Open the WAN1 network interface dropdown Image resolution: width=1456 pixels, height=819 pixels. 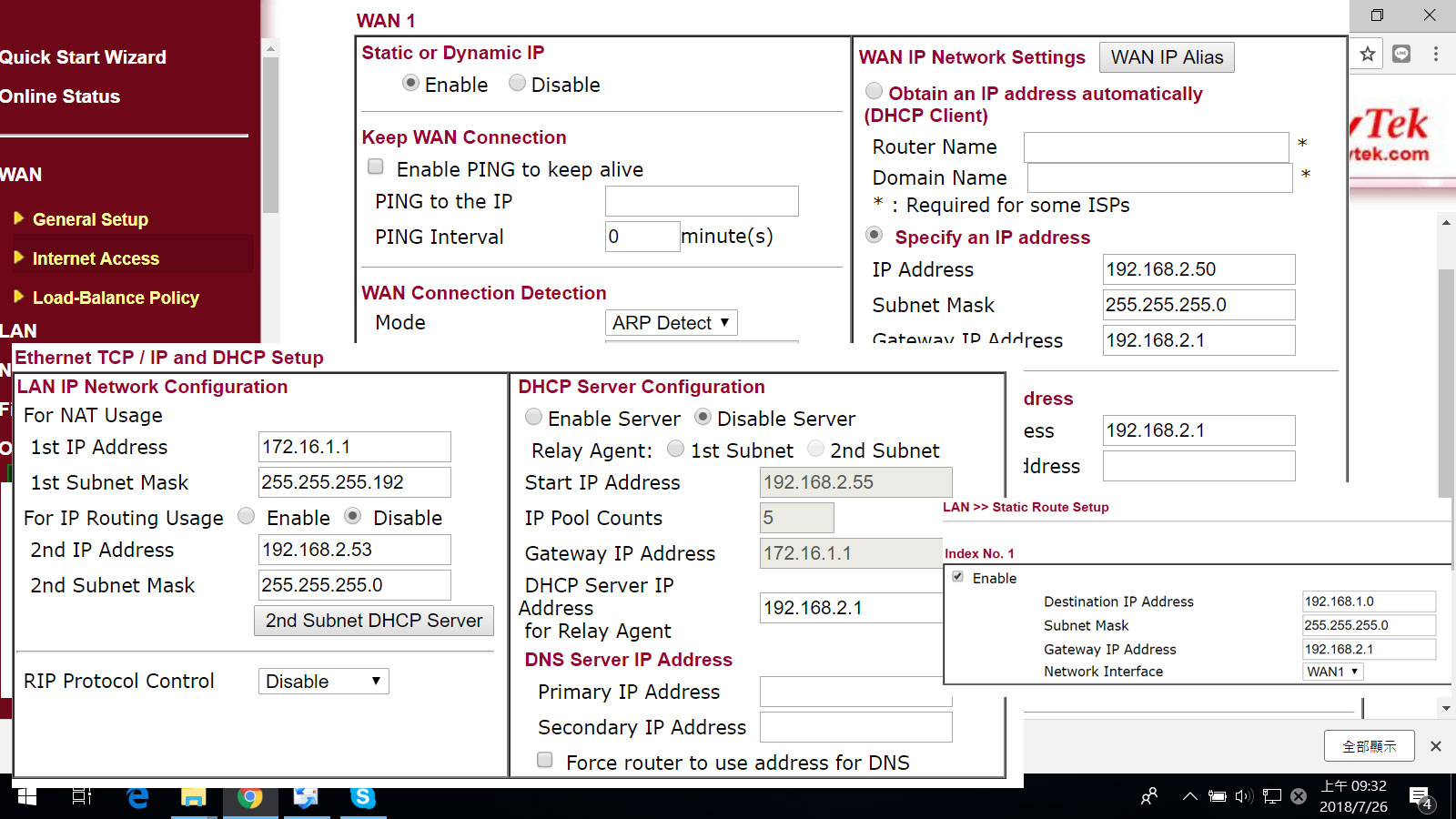[x=1332, y=672]
